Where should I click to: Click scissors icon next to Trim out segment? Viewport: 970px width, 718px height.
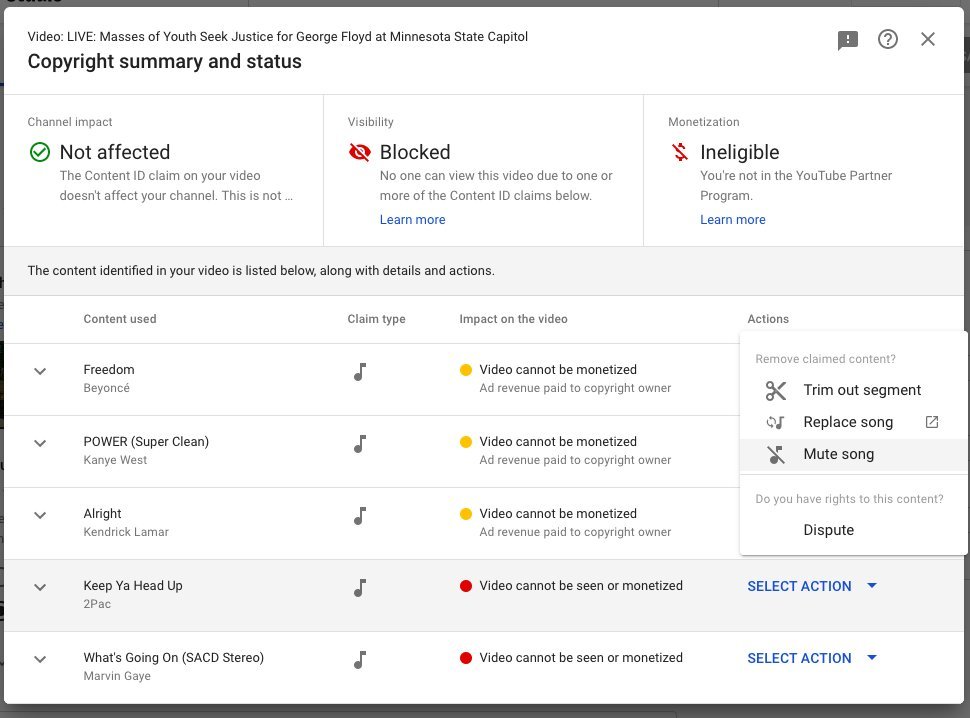click(775, 391)
